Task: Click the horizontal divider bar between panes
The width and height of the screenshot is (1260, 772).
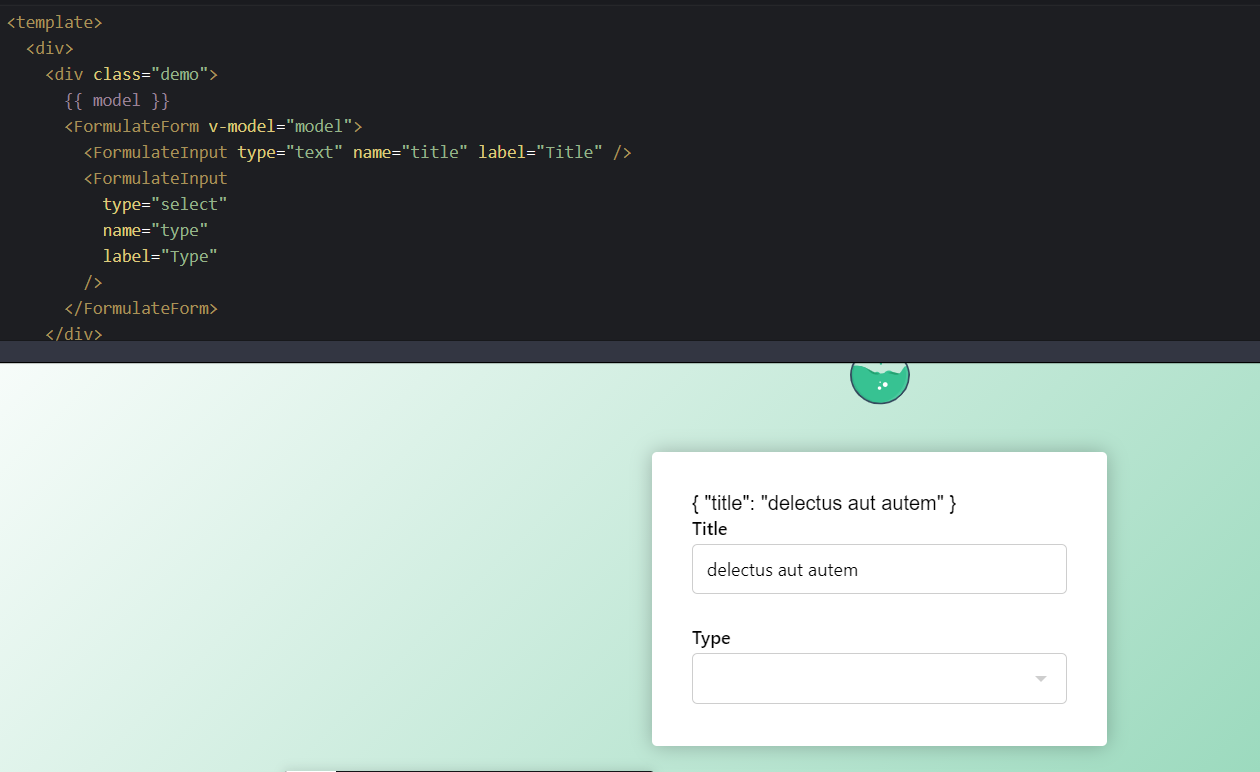Action: coord(630,351)
